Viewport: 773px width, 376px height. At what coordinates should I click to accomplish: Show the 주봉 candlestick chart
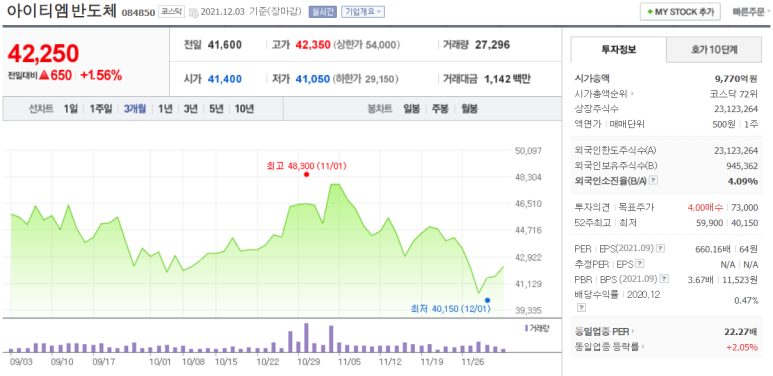(440, 109)
